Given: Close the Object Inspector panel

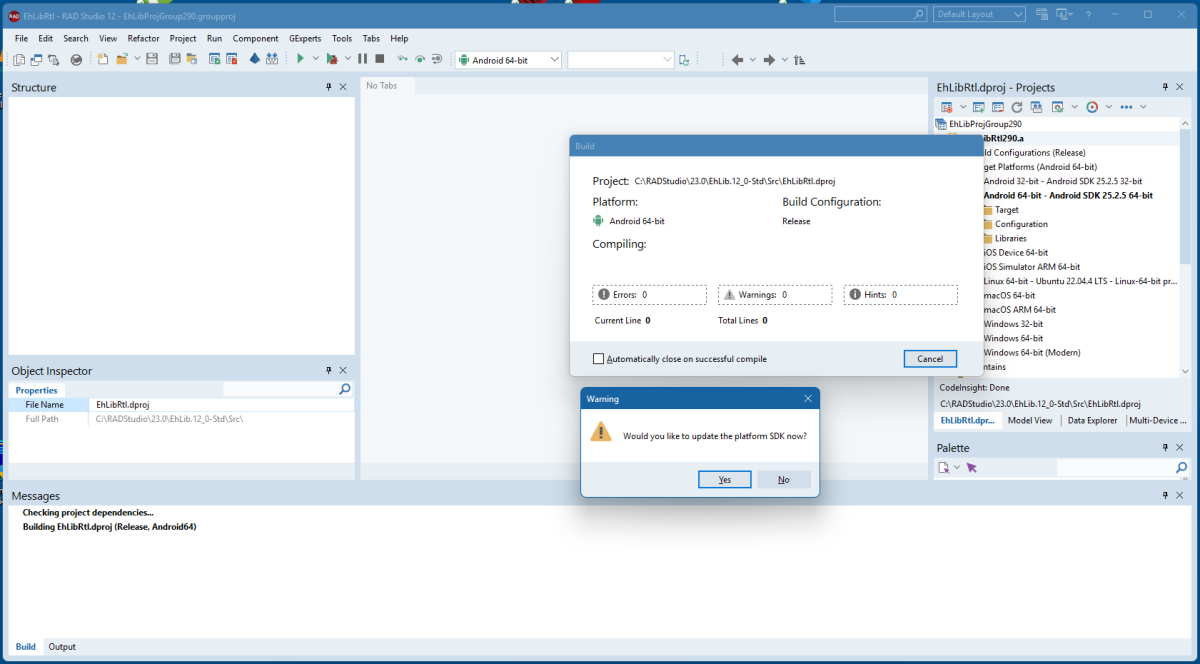Looking at the screenshot, I should tap(343, 371).
